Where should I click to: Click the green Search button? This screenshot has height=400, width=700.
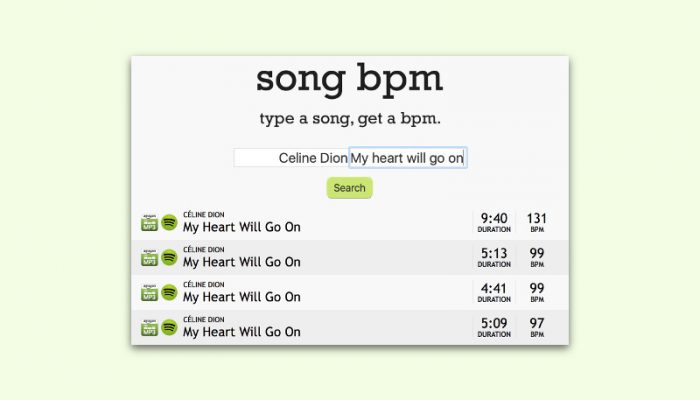[x=350, y=188]
